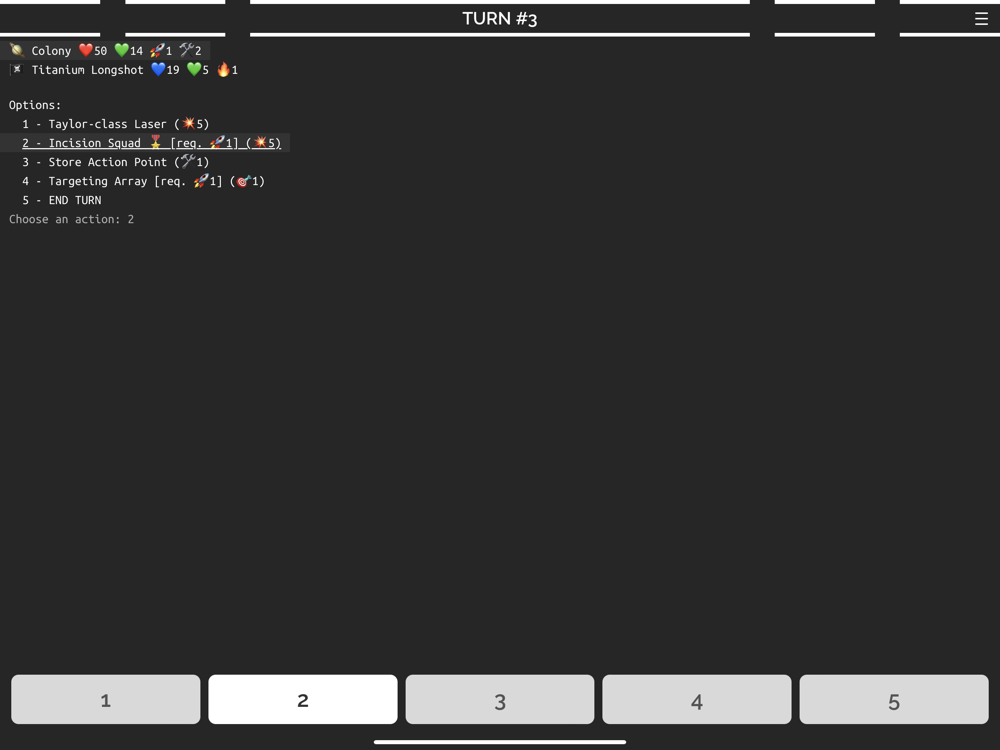
Task: Tap number button 4
Action: point(697,700)
